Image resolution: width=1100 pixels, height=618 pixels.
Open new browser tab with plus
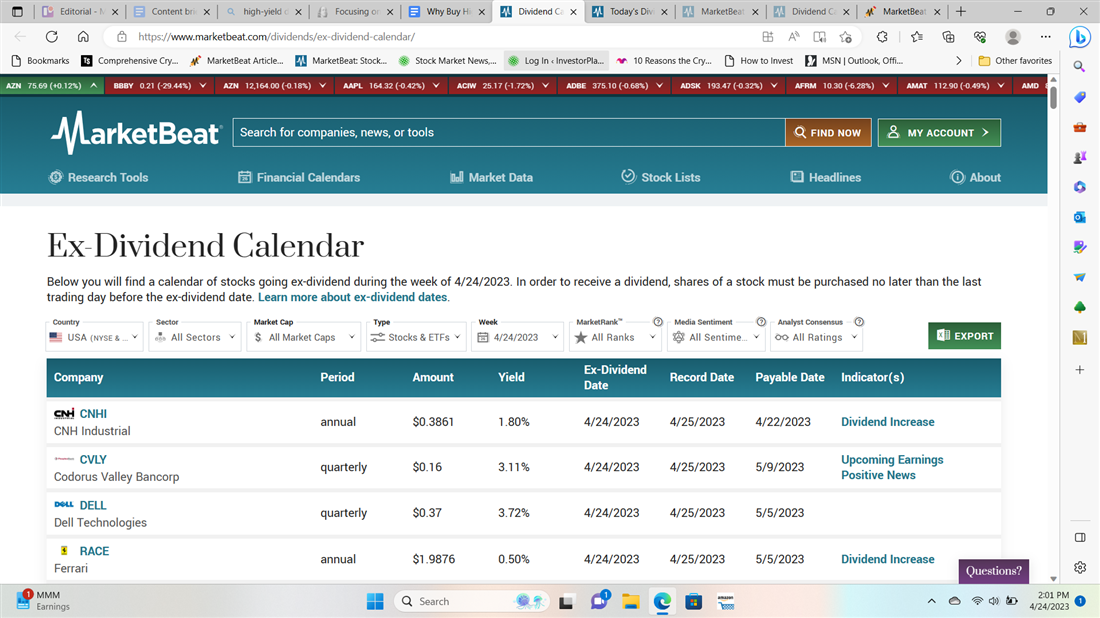(x=961, y=11)
